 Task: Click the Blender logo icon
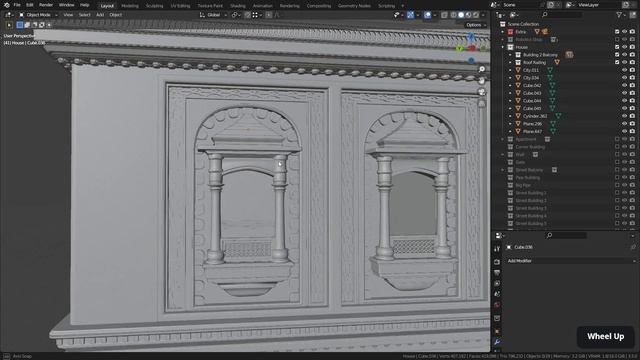coord(7,5)
